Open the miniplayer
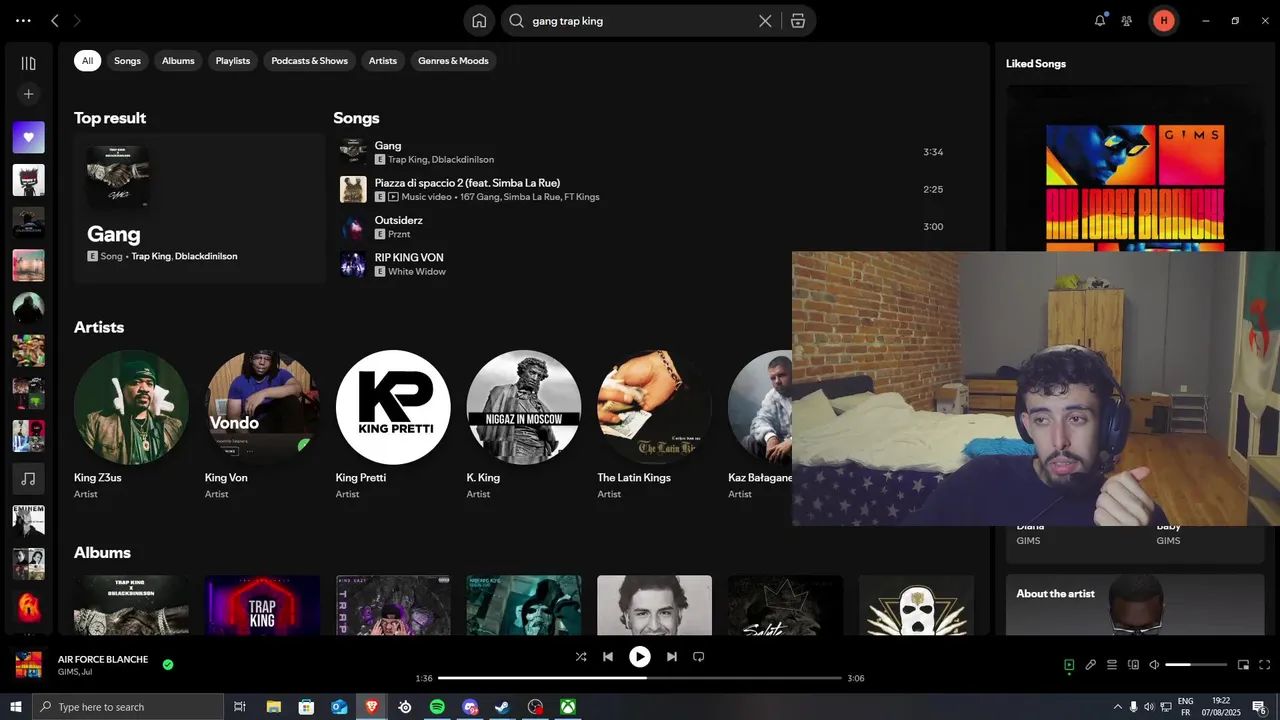This screenshot has height=720, width=1280. point(1243,665)
